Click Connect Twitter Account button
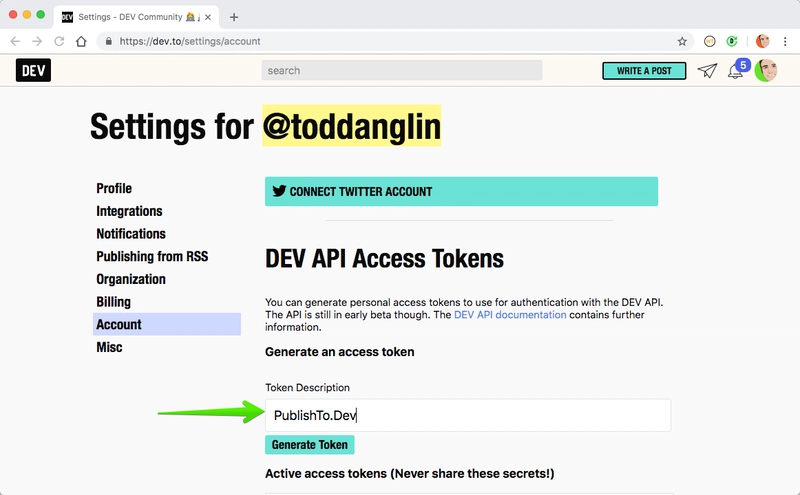 pyautogui.click(x=461, y=191)
